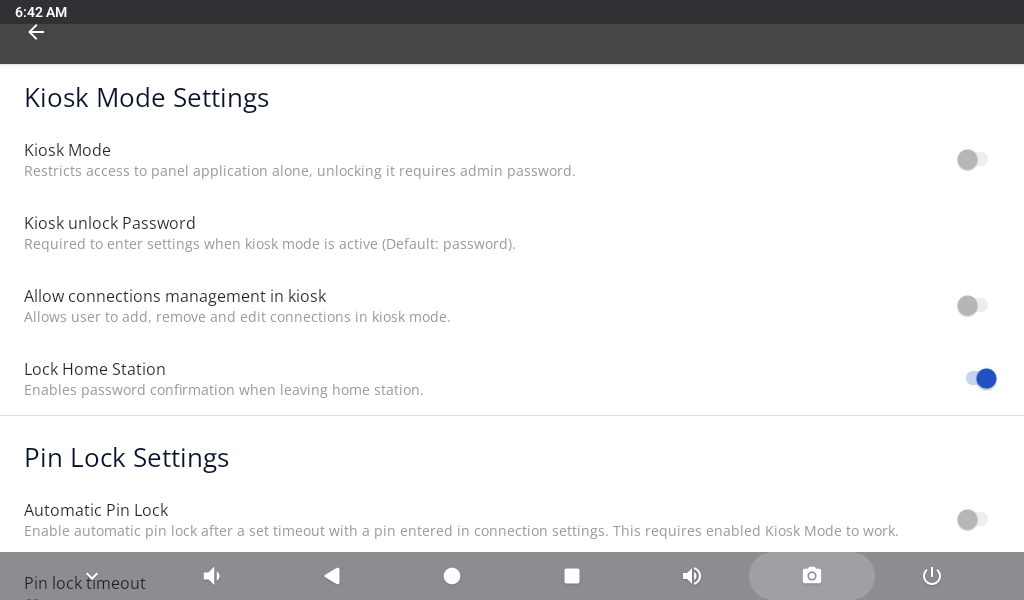This screenshot has width=1024, height=600.
Task: Open power options with power icon
Action: click(x=932, y=576)
